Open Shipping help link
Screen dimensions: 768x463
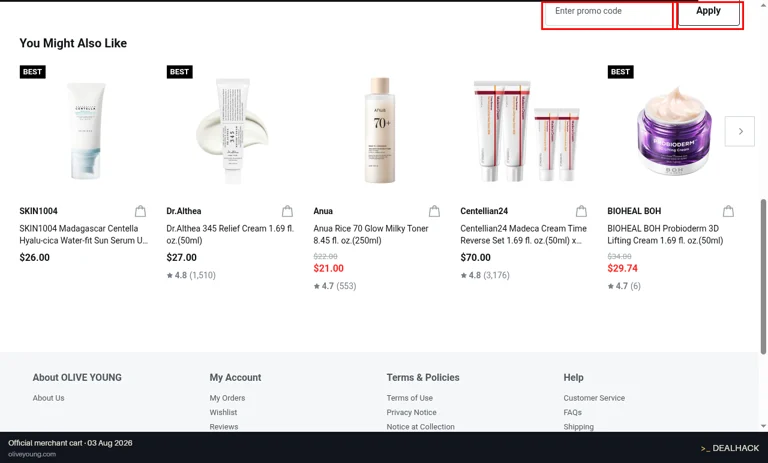coord(578,427)
